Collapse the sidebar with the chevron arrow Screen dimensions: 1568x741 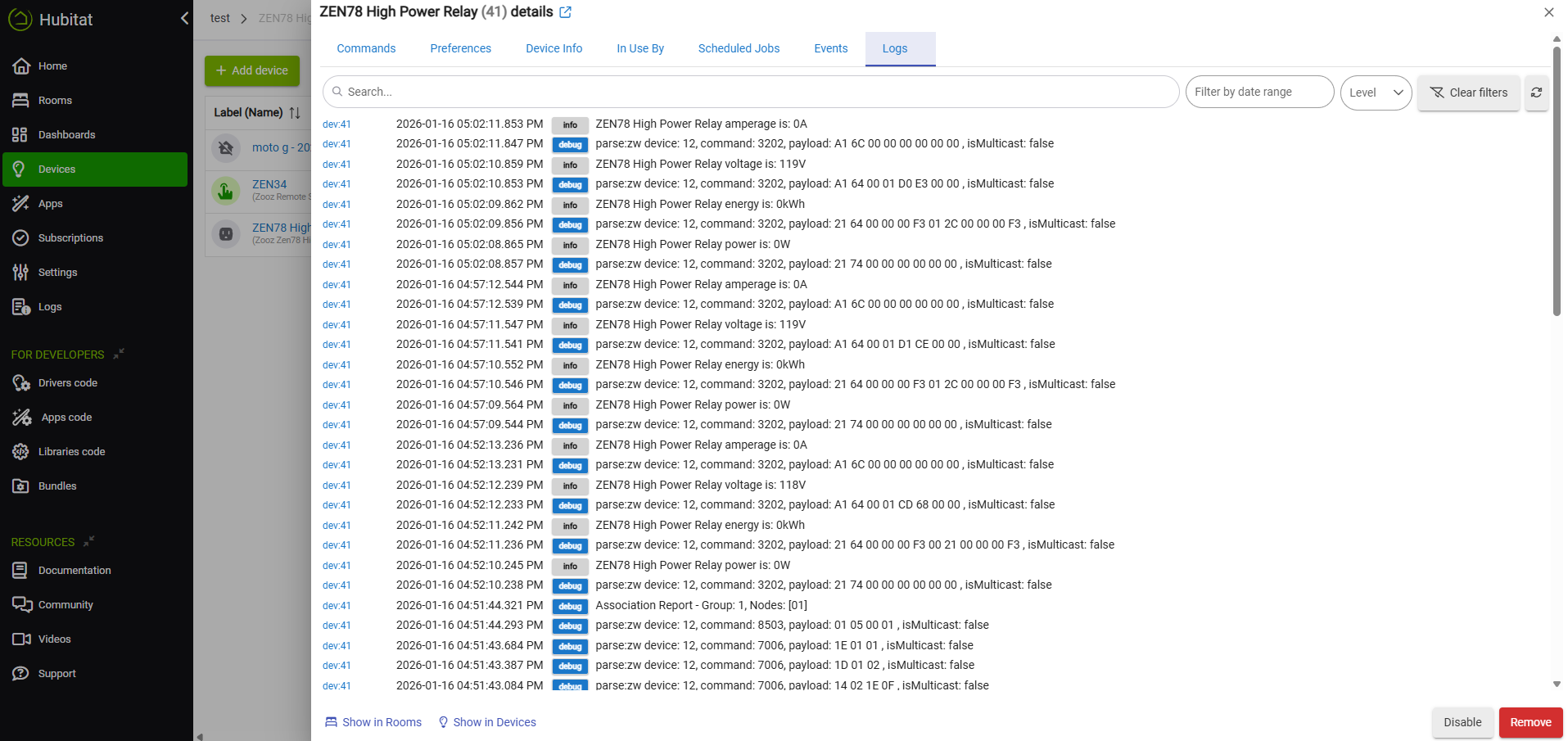pyautogui.click(x=184, y=18)
